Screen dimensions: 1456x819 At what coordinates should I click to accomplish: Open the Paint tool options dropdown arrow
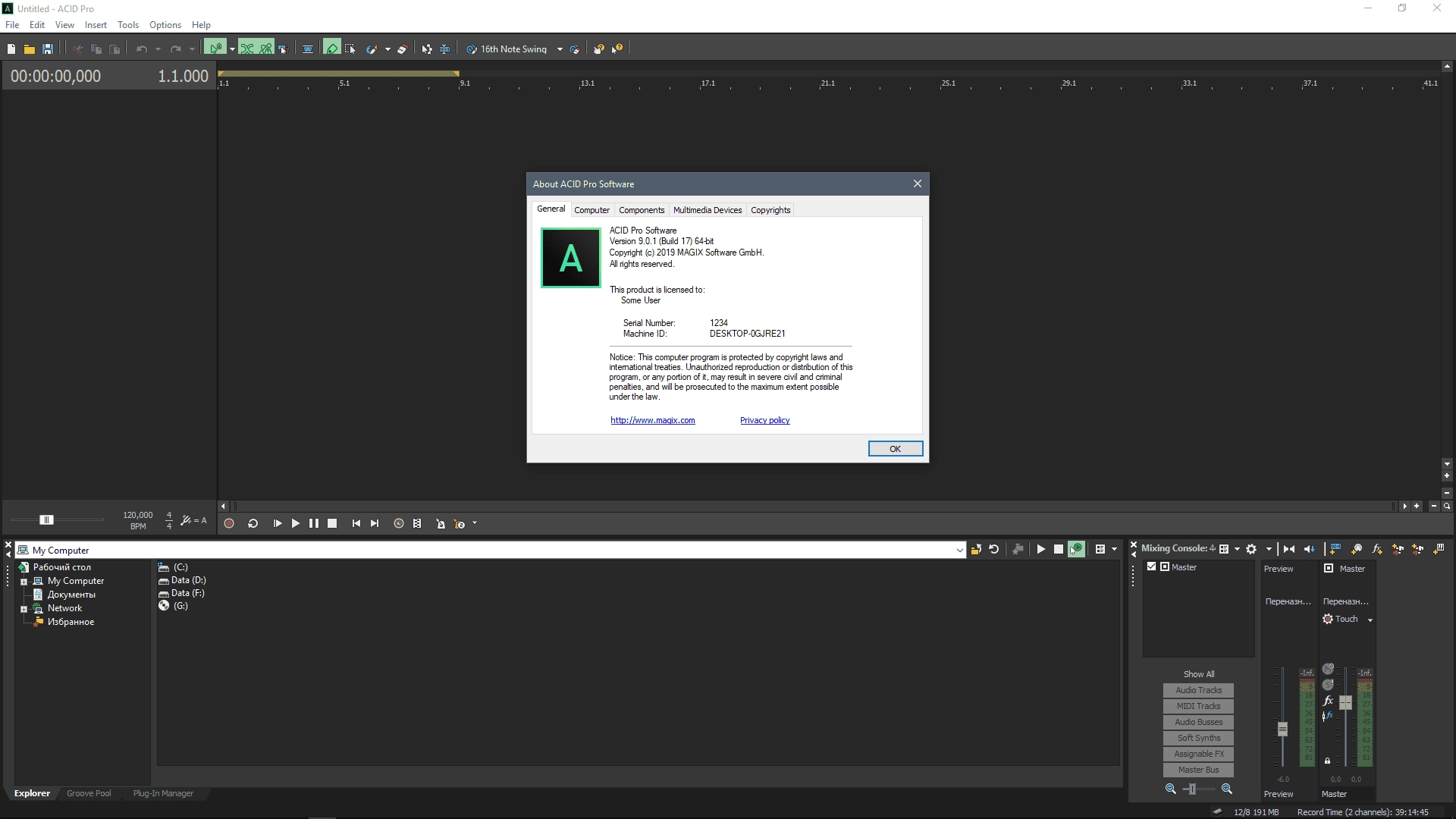[388, 49]
